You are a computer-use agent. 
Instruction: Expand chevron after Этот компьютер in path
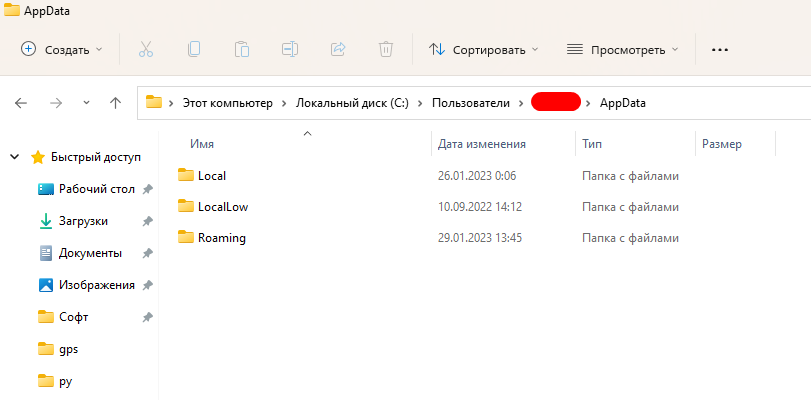[x=284, y=103]
